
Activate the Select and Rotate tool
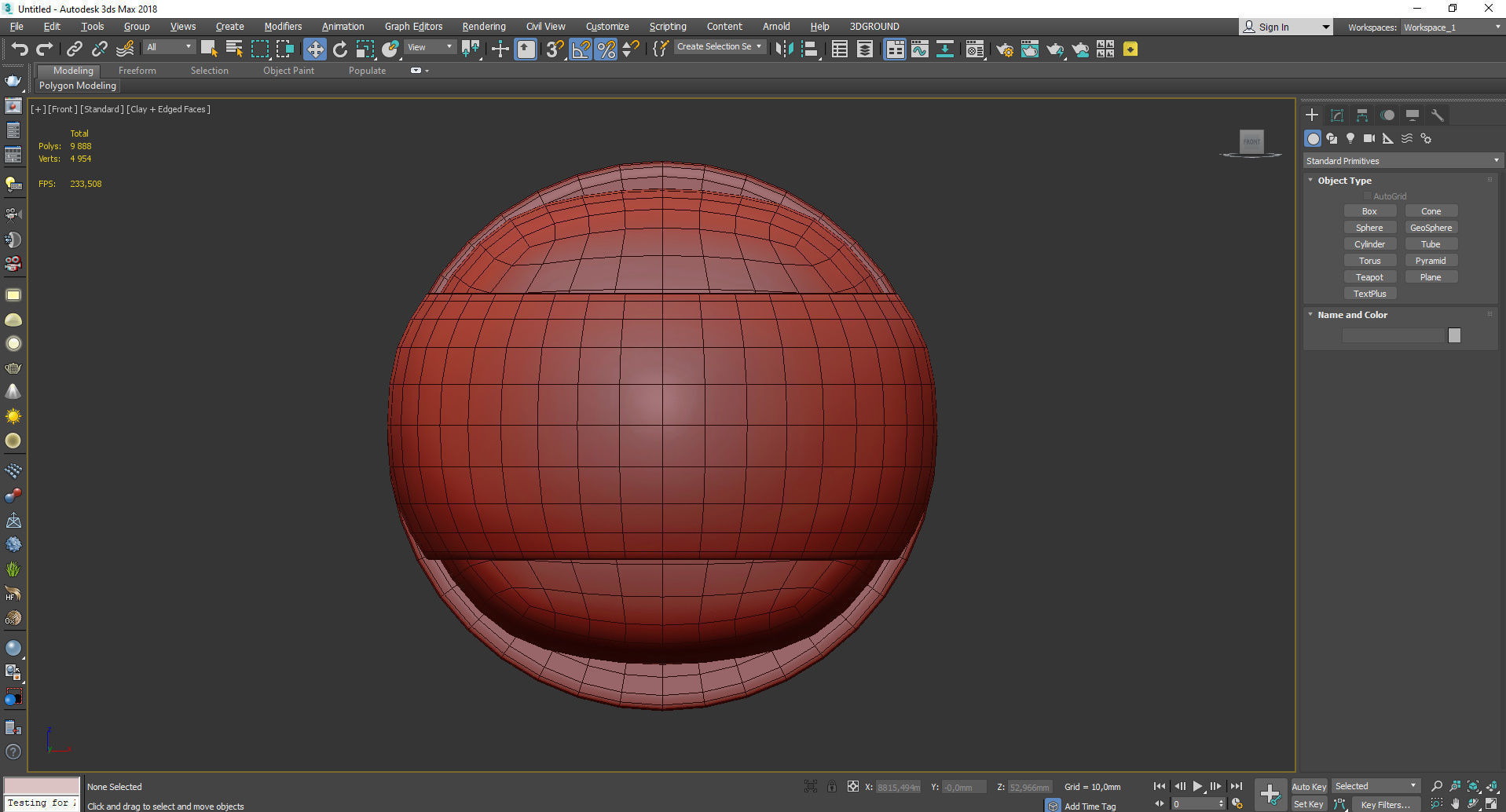tap(340, 49)
